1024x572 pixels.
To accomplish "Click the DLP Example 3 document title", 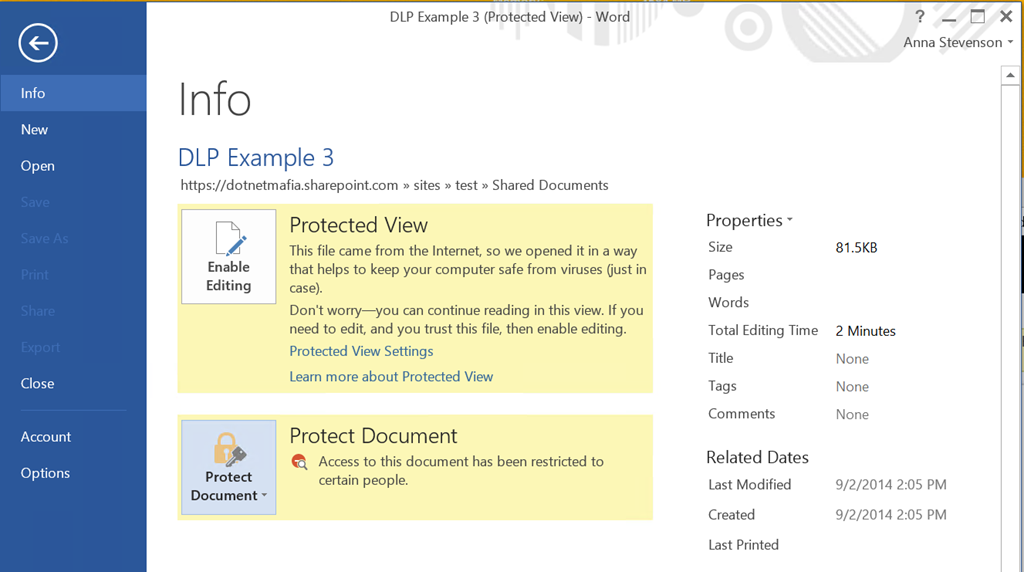I will tap(256, 158).
